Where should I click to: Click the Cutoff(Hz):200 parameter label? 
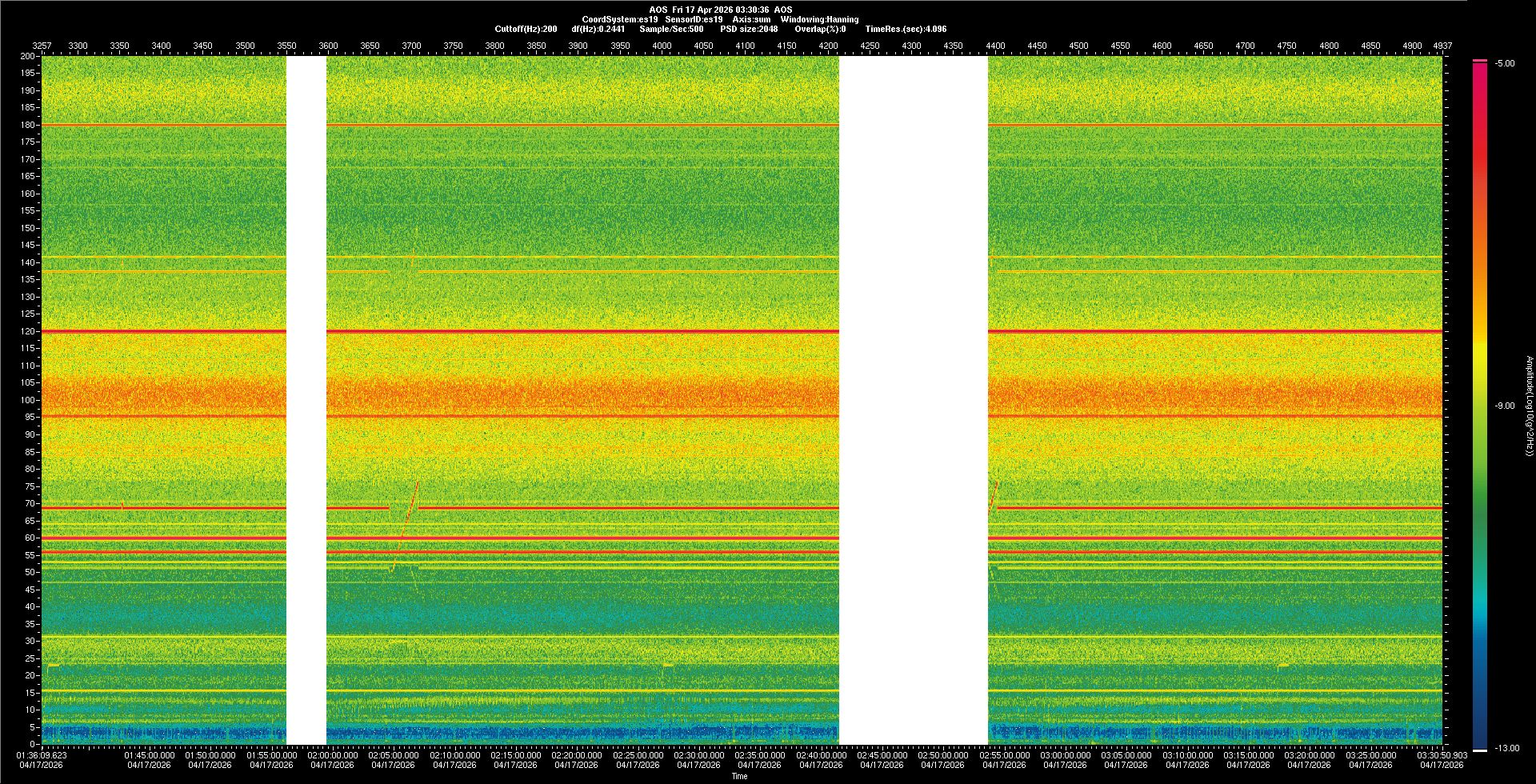pyautogui.click(x=526, y=30)
